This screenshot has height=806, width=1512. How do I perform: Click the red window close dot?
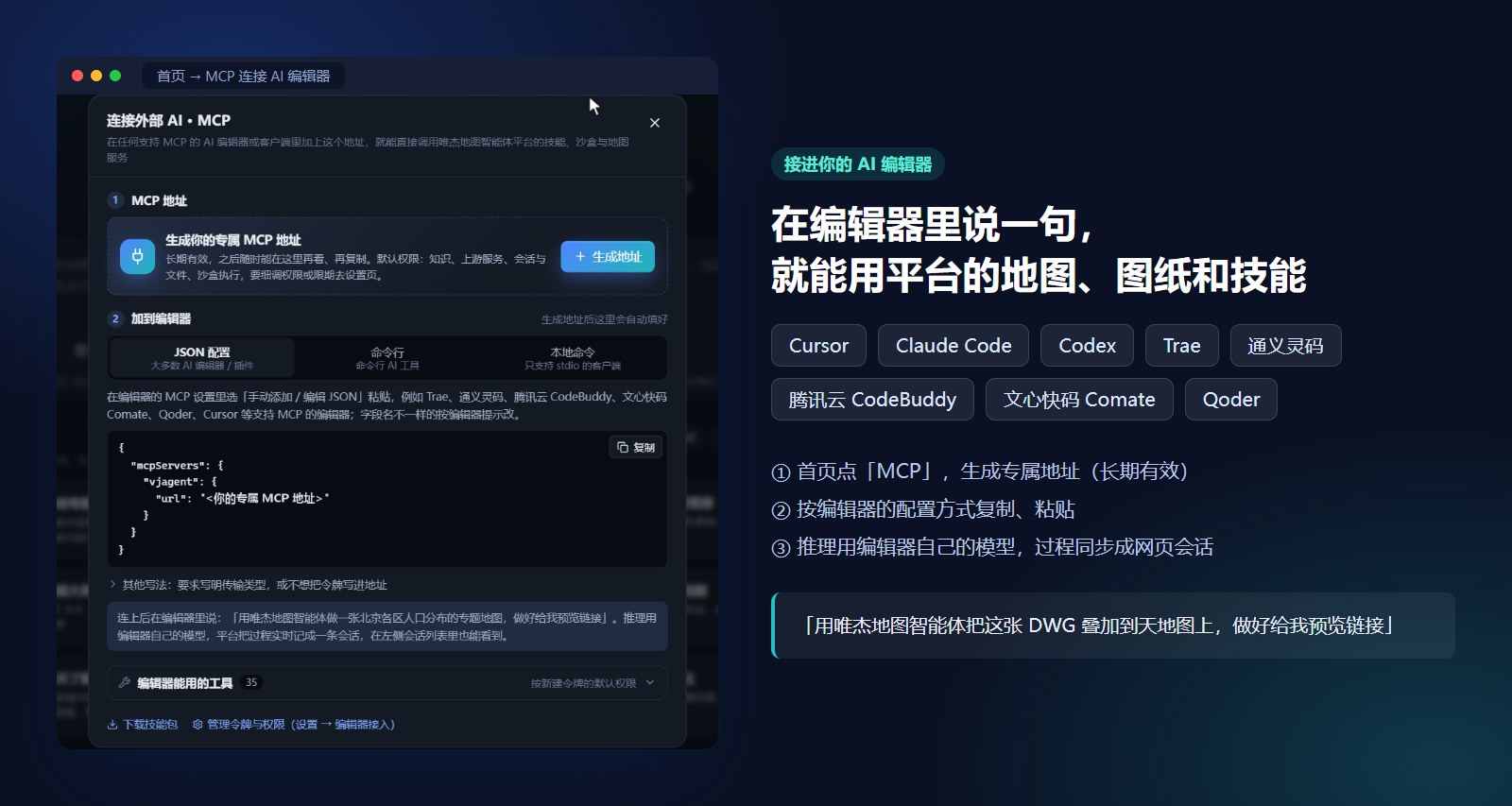[x=77, y=76]
